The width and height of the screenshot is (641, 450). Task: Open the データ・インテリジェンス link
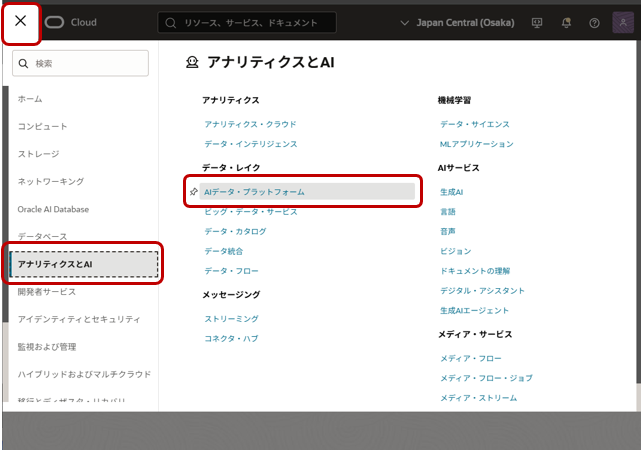tap(251, 143)
